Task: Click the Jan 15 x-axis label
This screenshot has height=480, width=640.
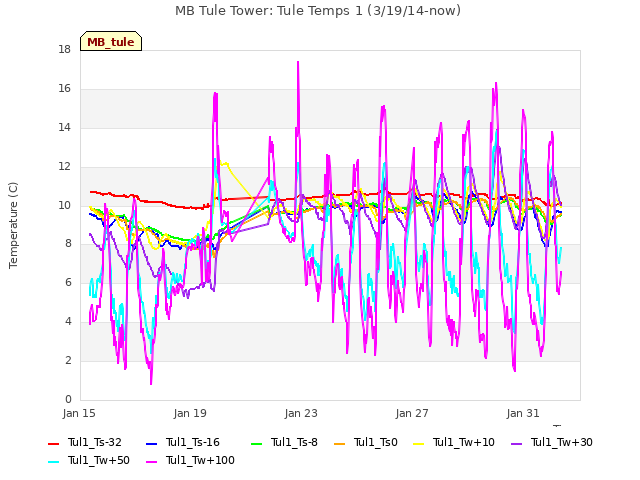Action: coord(79,413)
